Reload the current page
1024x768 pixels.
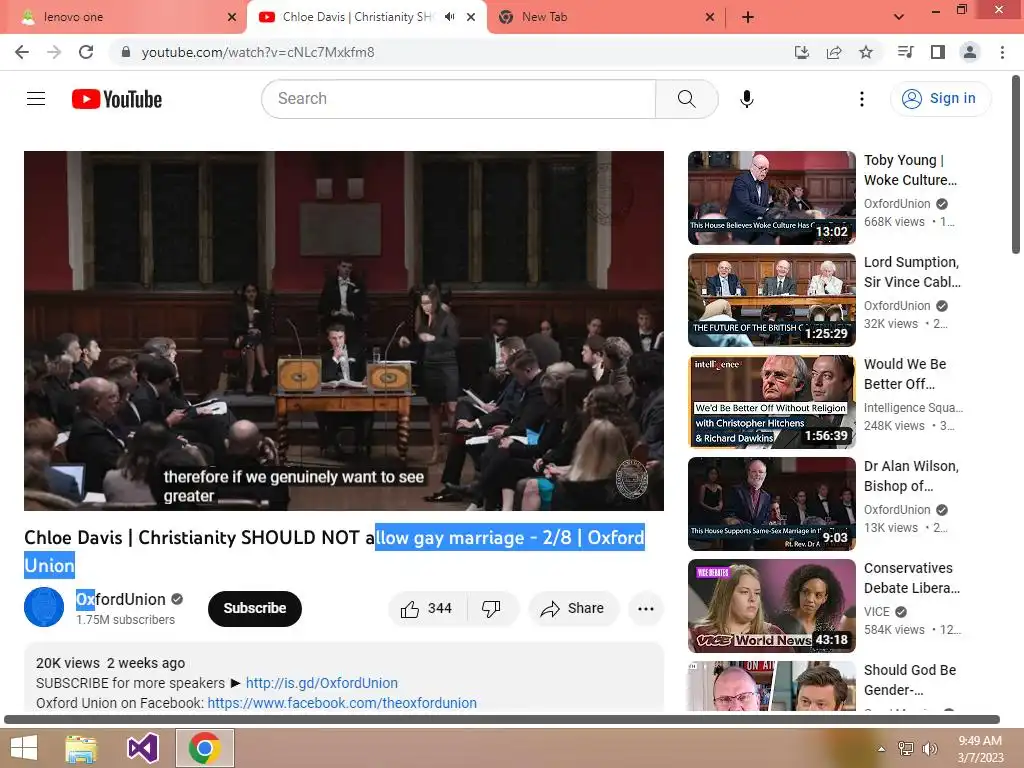click(x=86, y=52)
